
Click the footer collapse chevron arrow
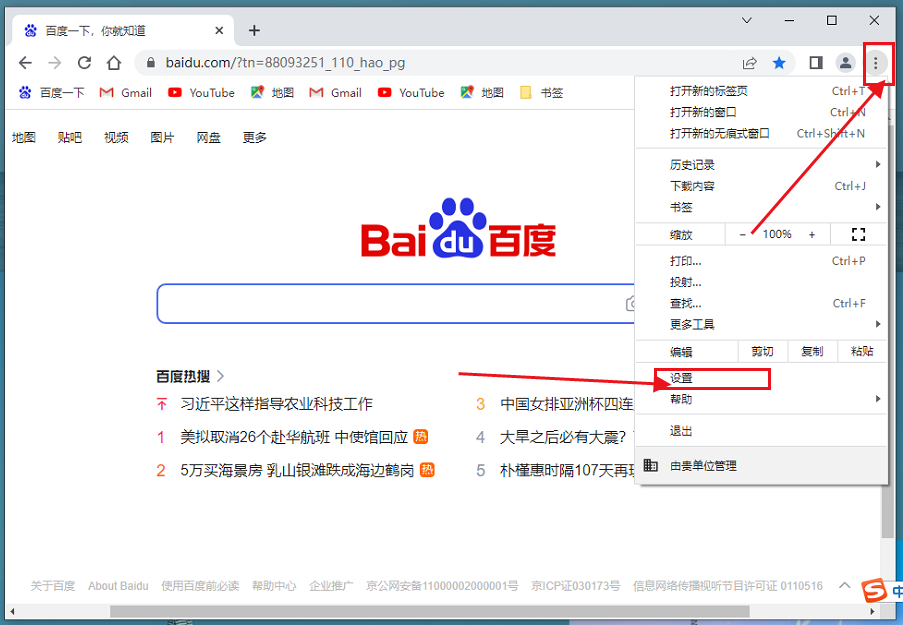point(844,586)
